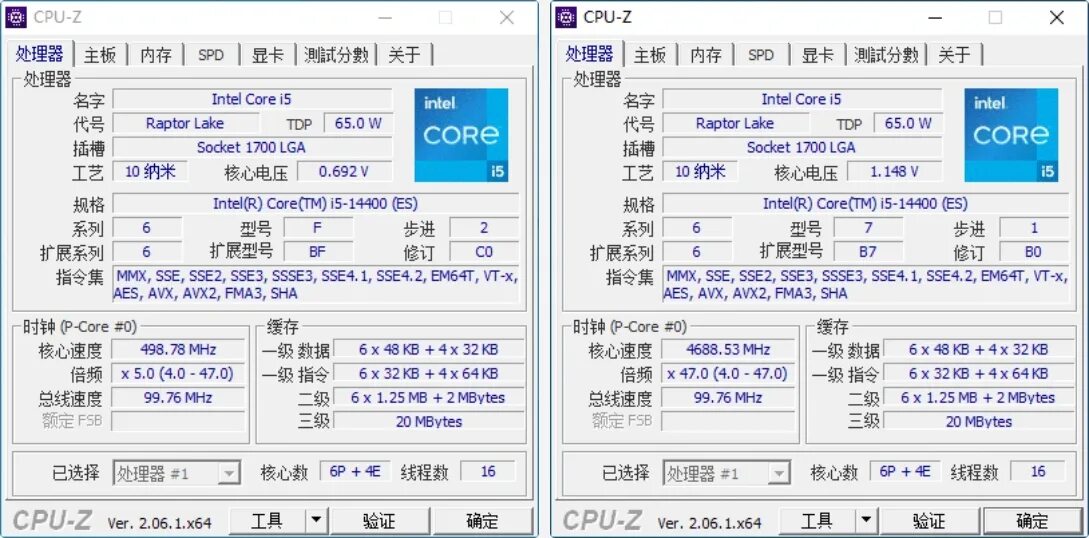
Task: Click model value F in left window
Action: 317,228
